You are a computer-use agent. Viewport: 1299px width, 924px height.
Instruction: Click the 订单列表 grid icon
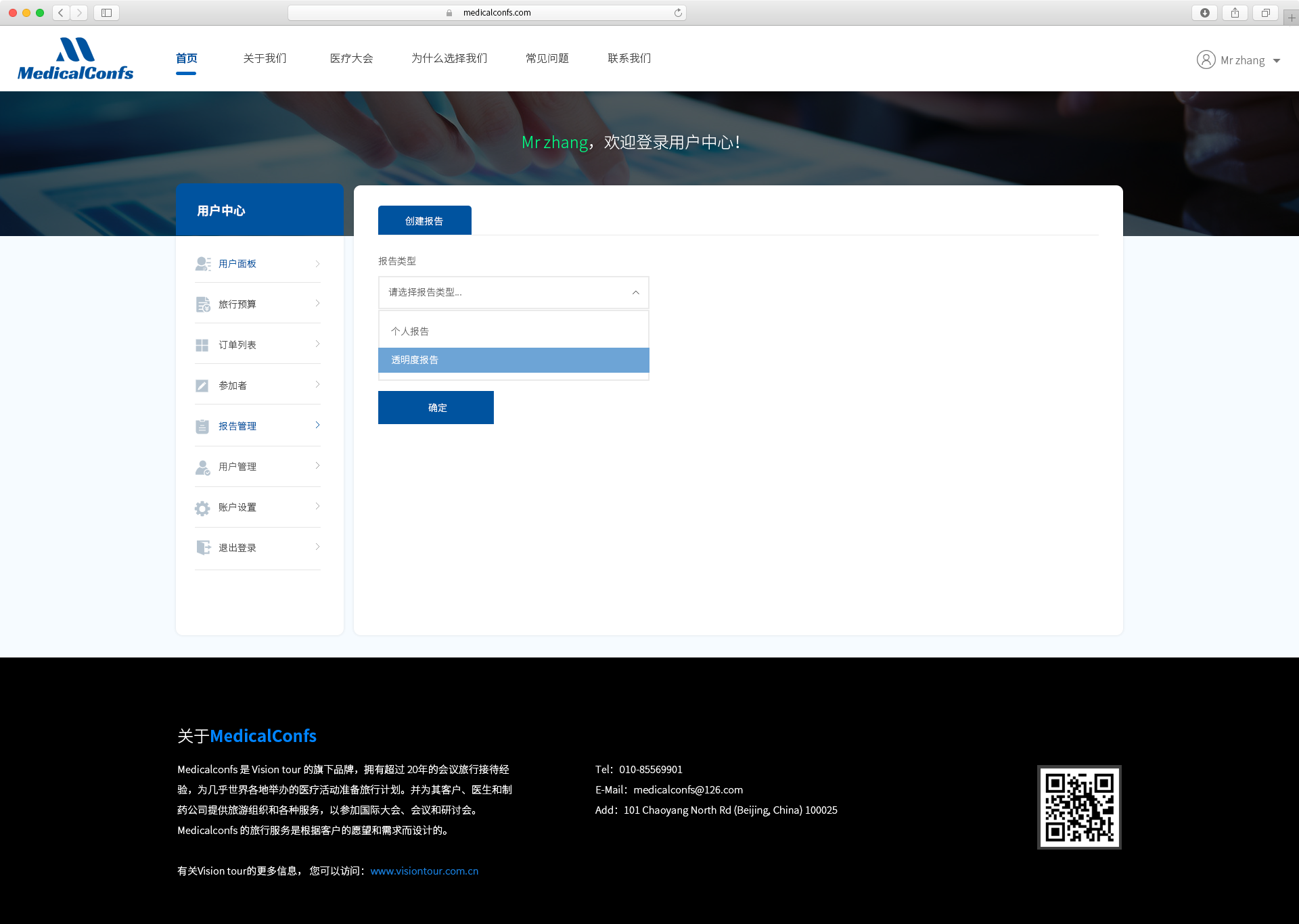pyautogui.click(x=202, y=345)
